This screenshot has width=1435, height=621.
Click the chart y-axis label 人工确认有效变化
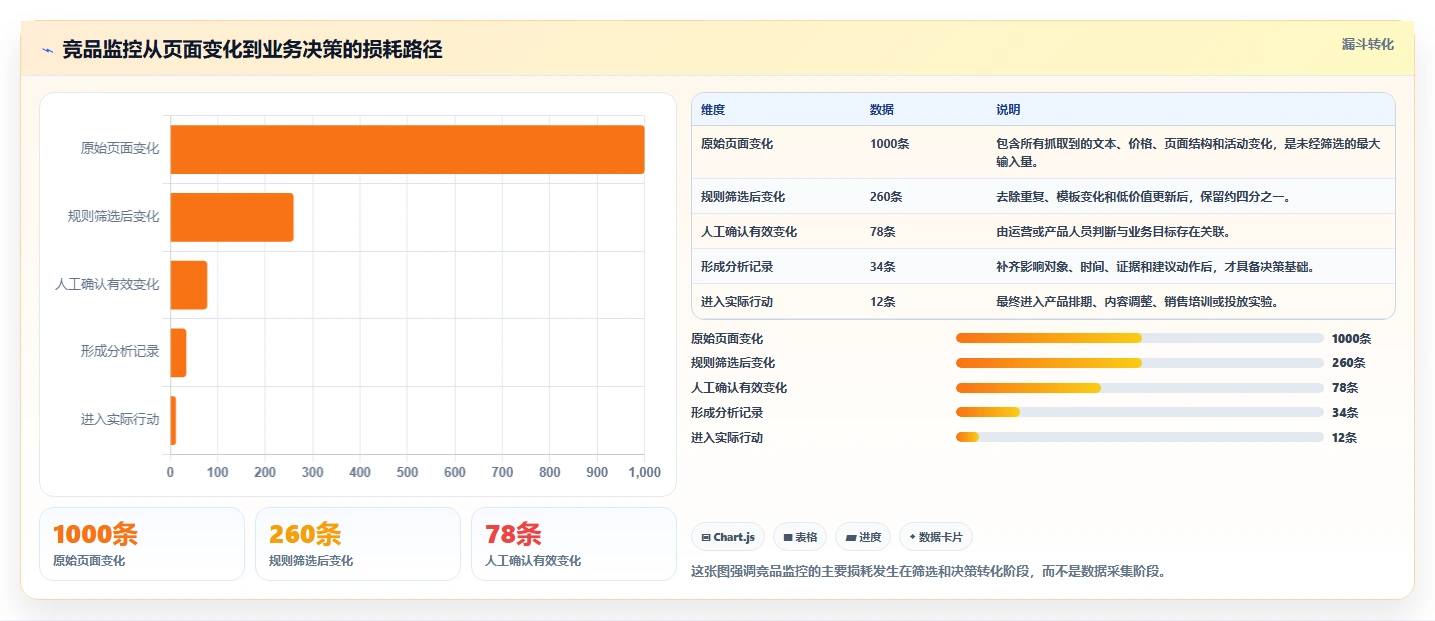(x=107, y=285)
